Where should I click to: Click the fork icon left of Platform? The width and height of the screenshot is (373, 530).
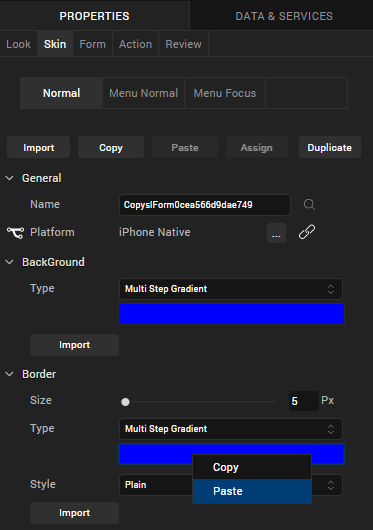pos(15,233)
